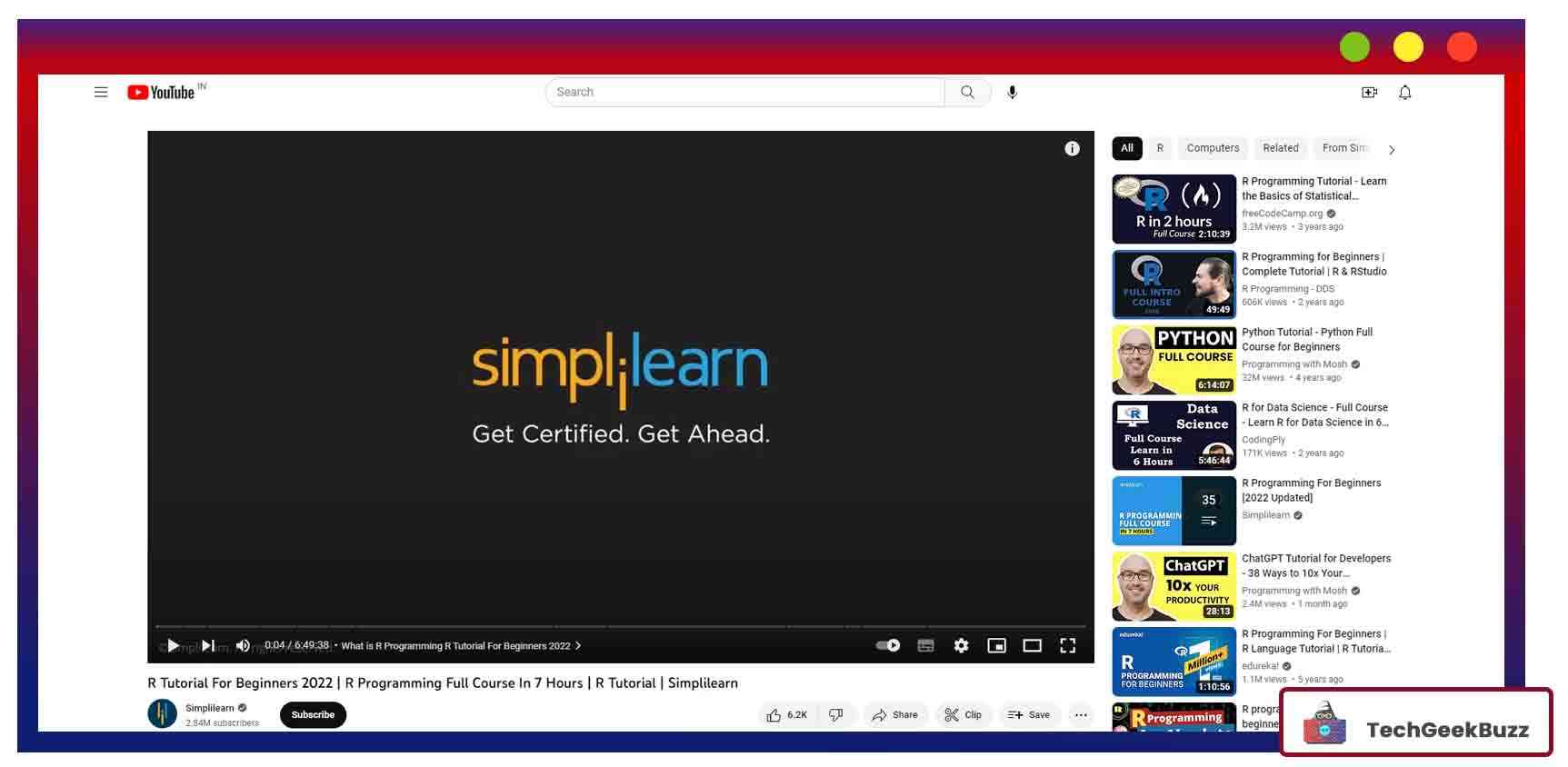This screenshot has width=1568, height=767.
Task: Open the notifications bell
Action: (x=1404, y=93)
